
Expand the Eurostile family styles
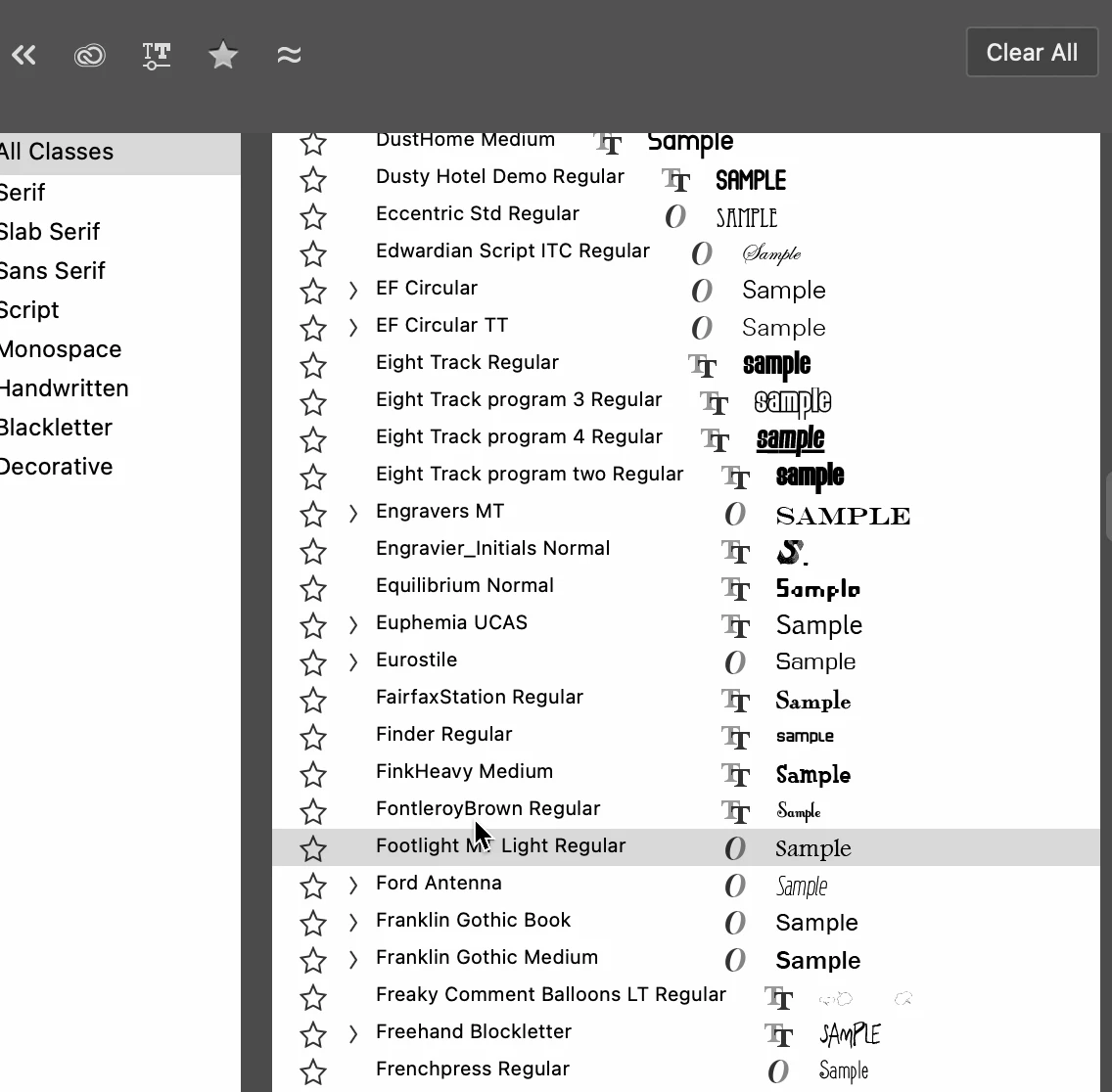coord(353,661)
